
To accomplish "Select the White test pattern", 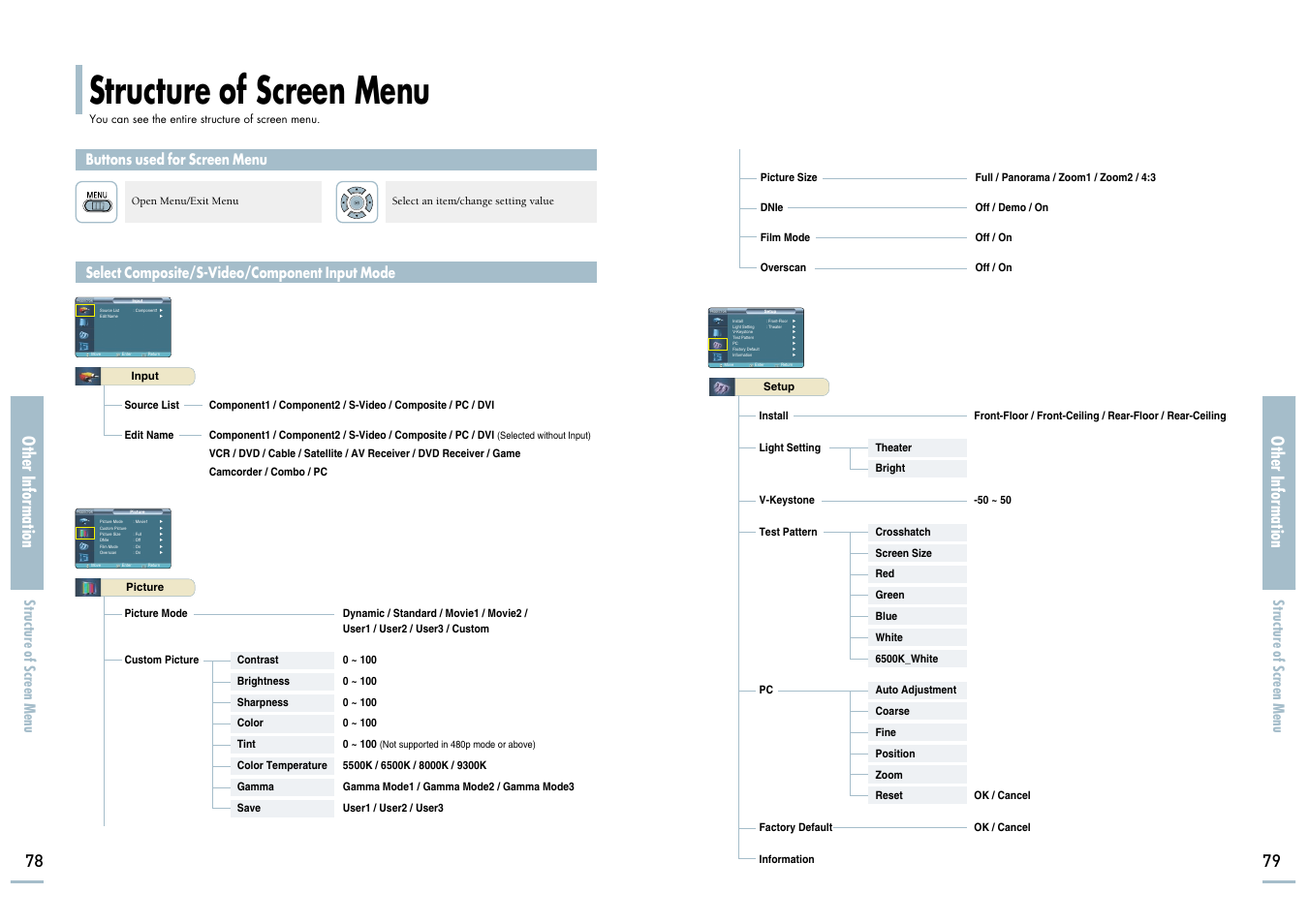I will tap(918, 638).
